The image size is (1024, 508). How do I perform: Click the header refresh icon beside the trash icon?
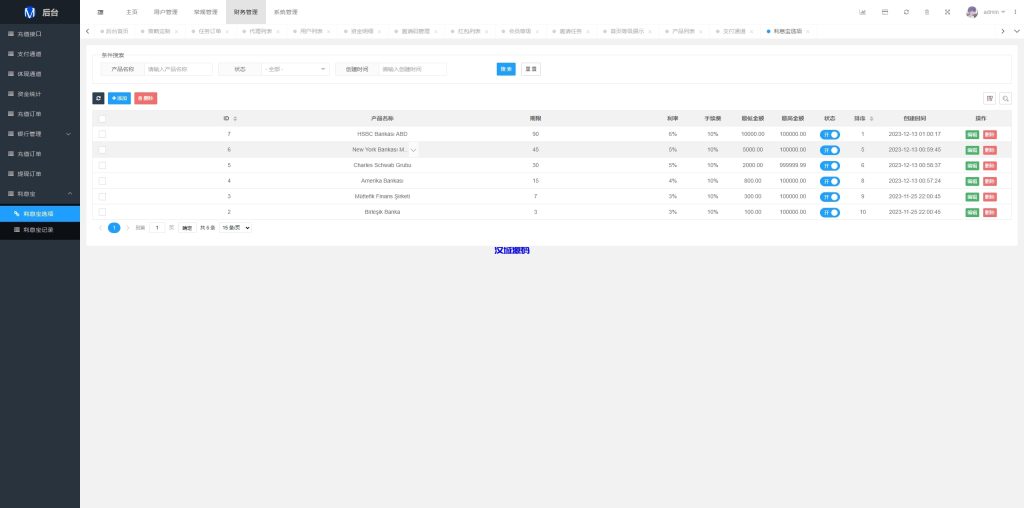(x=906, y=12)
